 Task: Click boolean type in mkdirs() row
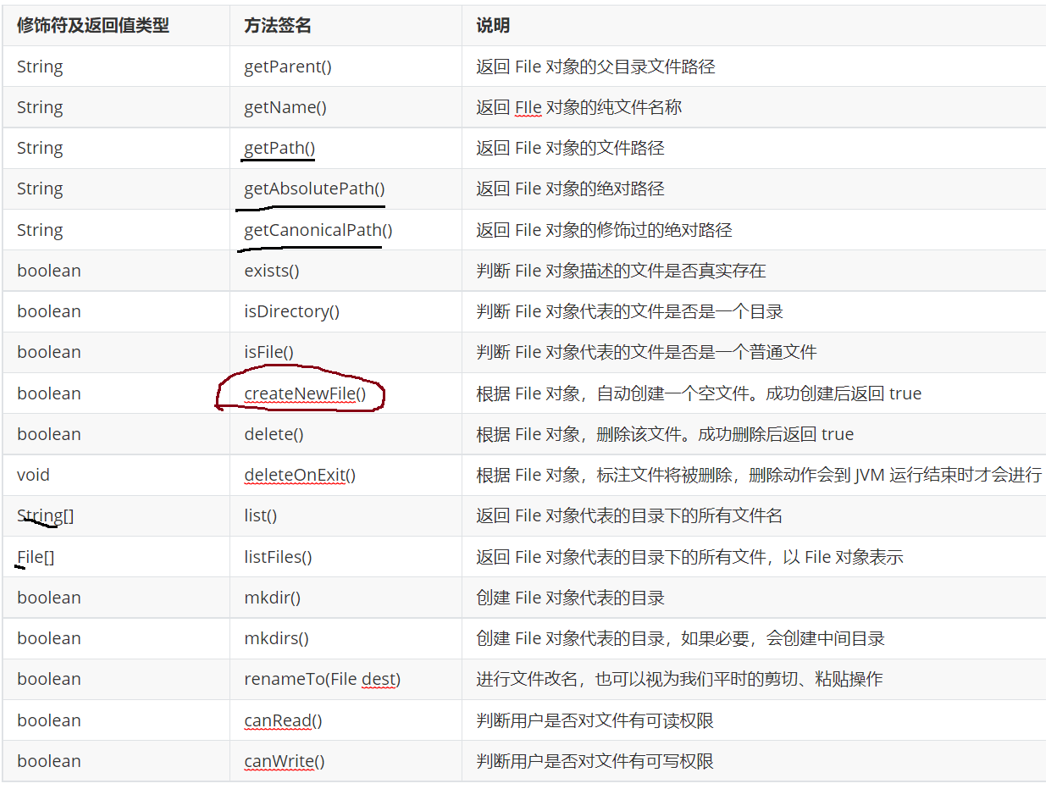coord(48,638)
